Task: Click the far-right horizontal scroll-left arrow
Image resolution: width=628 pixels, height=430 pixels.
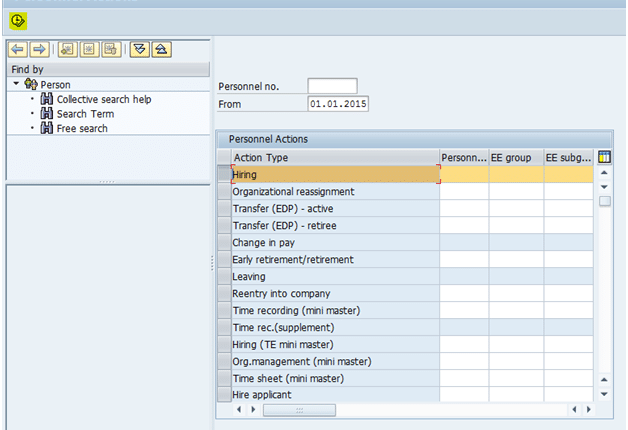Action: point(574,409)
